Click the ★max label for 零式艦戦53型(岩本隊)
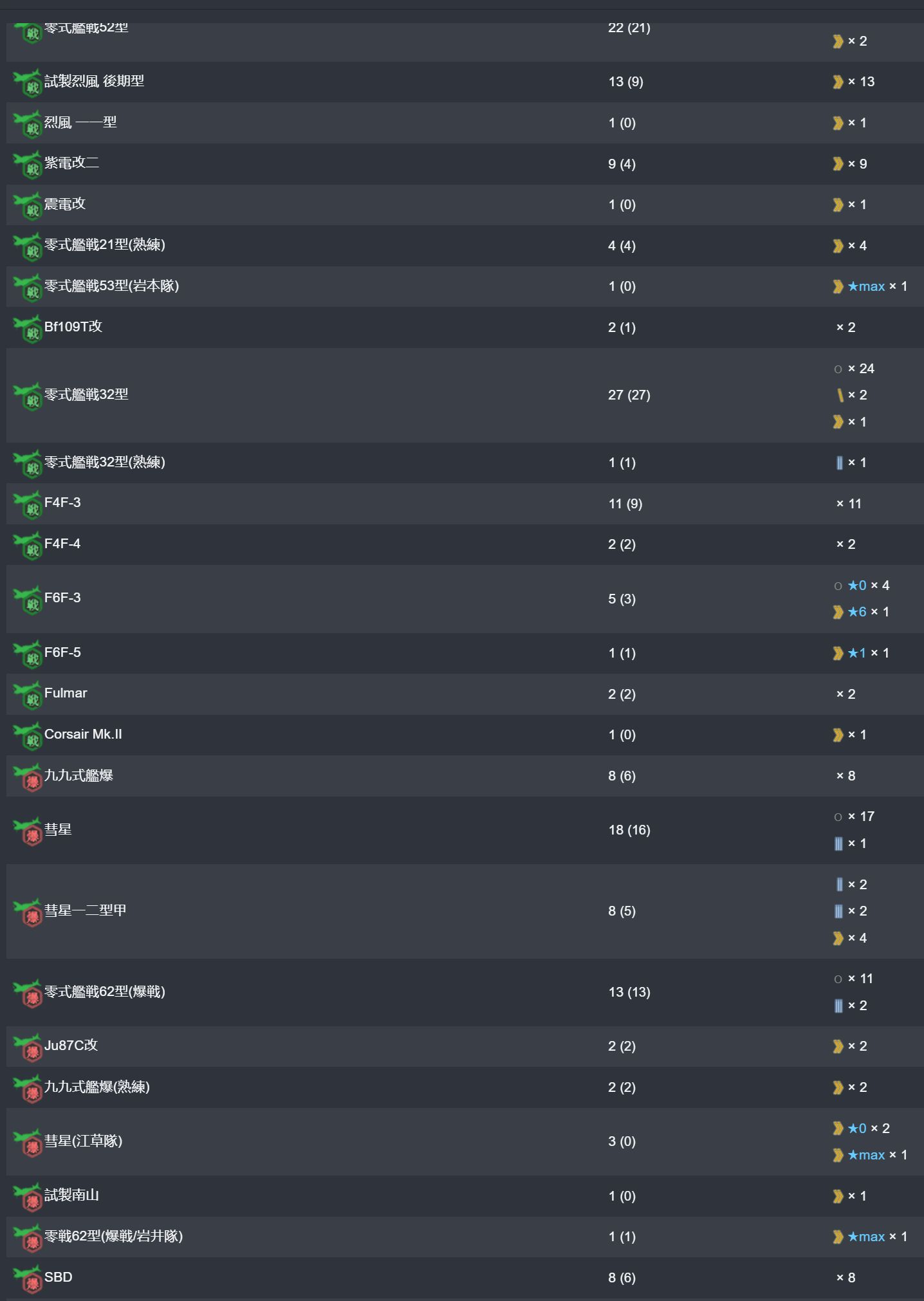Screen dimensions: 924x1301 pos(866,286)
